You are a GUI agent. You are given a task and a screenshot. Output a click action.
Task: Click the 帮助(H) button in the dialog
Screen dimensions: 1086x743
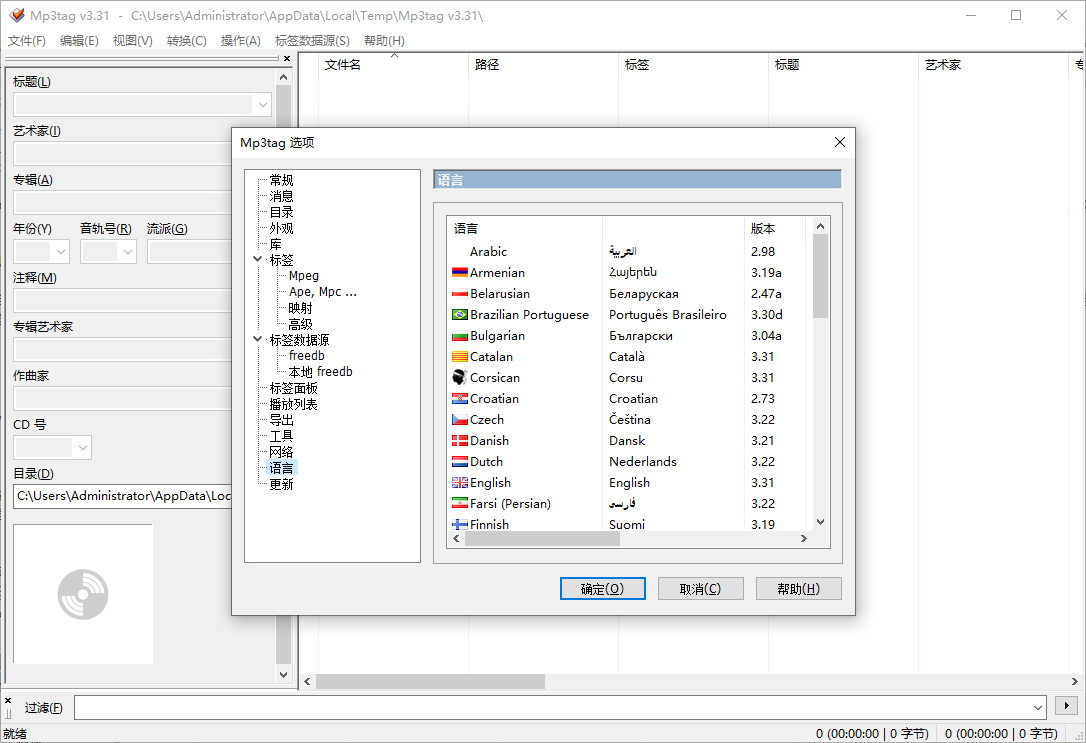(x=798, y=588)
